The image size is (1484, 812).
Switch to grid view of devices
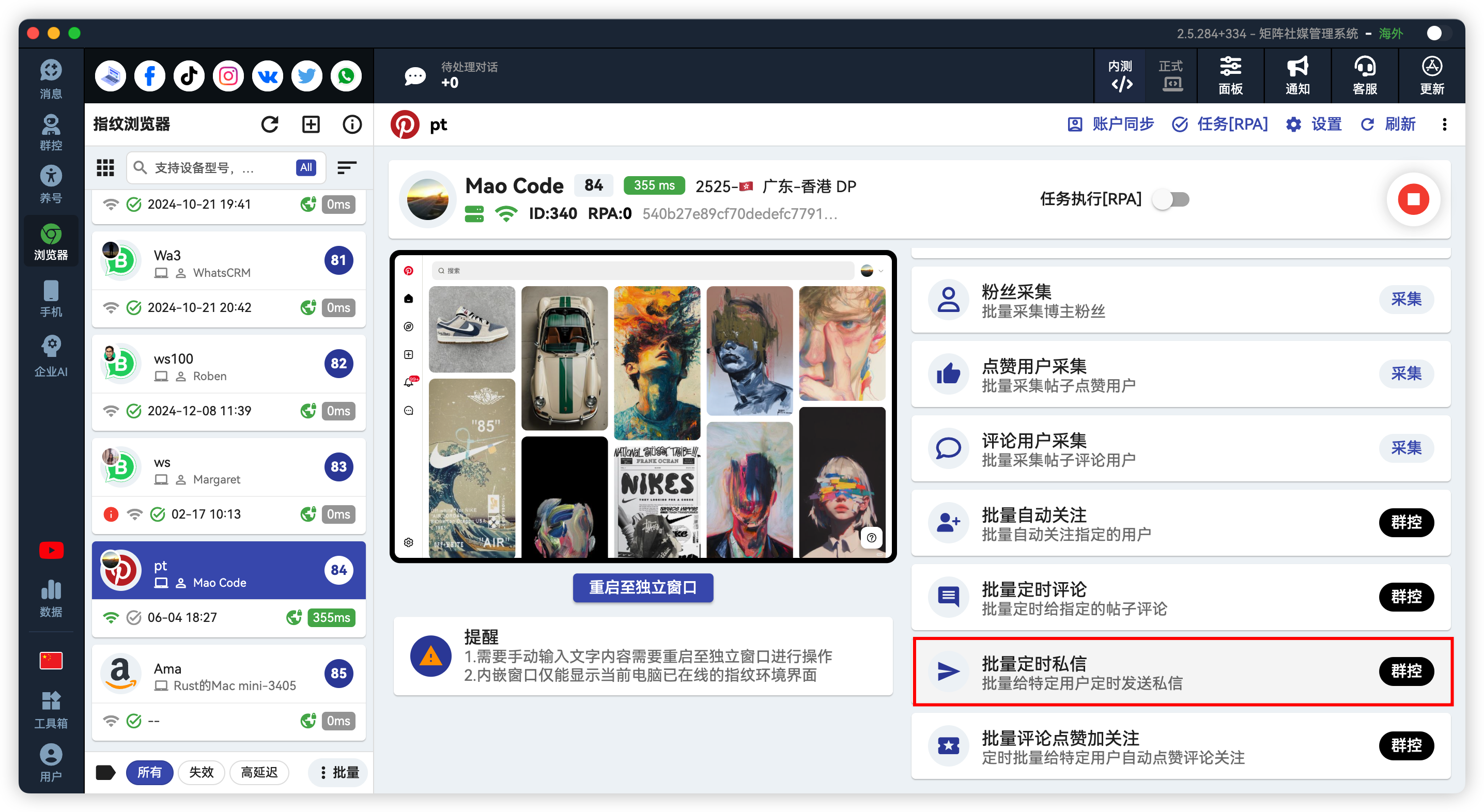coord(105,167)
